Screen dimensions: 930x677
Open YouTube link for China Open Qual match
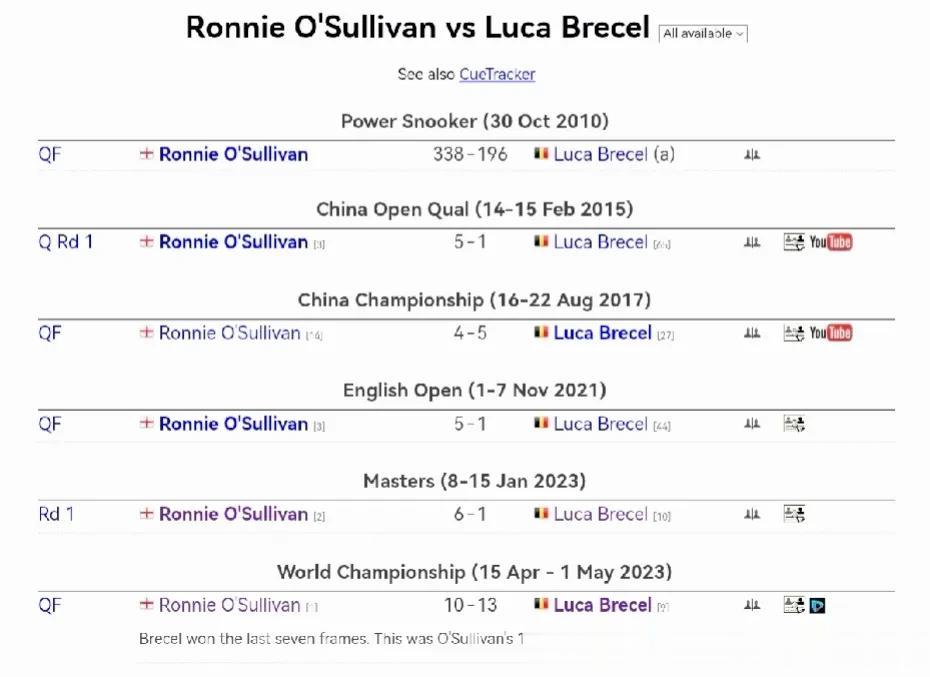tap(831, 242)
